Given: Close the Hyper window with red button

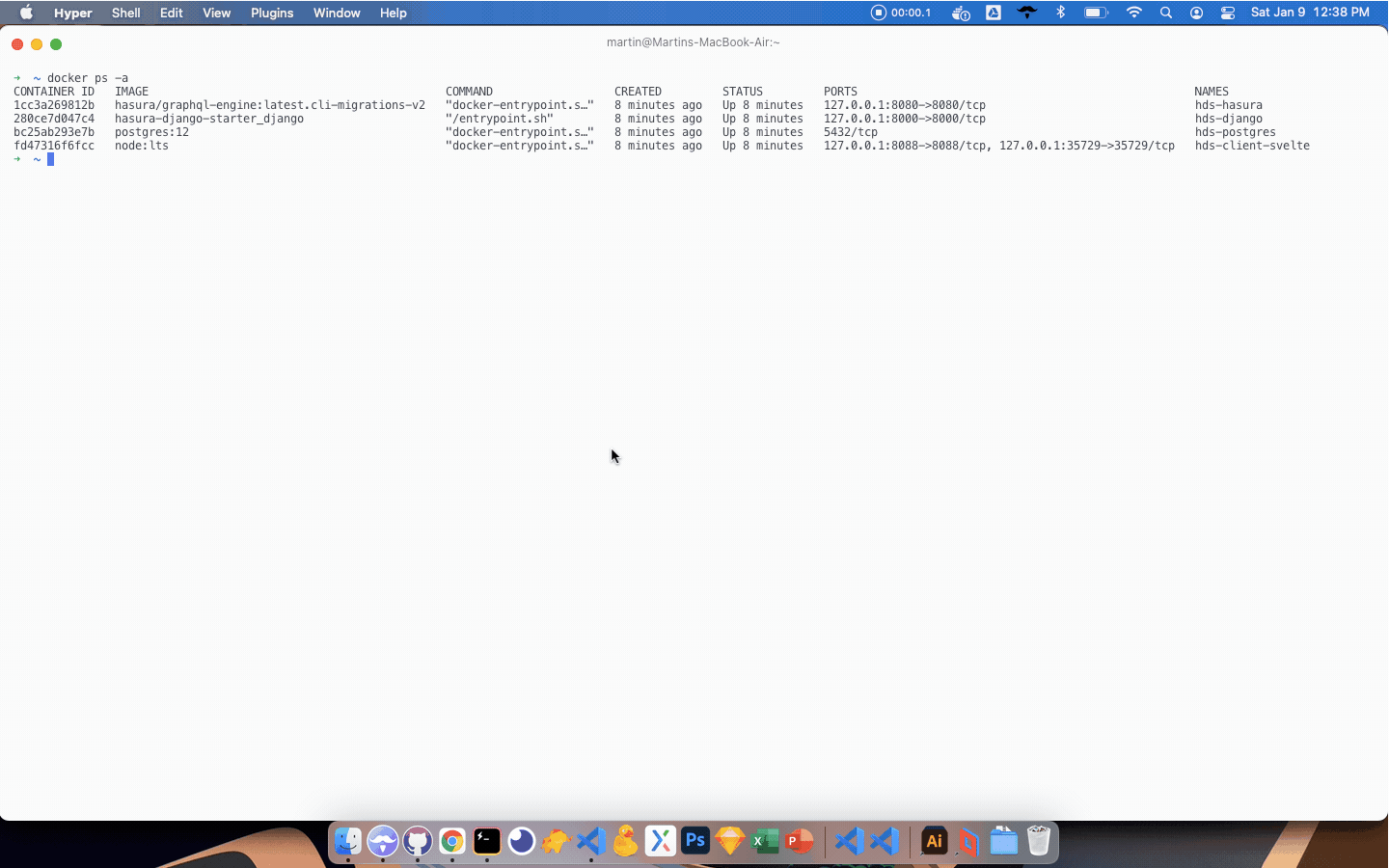Looking at the screenshot, I should click(17, 44).
